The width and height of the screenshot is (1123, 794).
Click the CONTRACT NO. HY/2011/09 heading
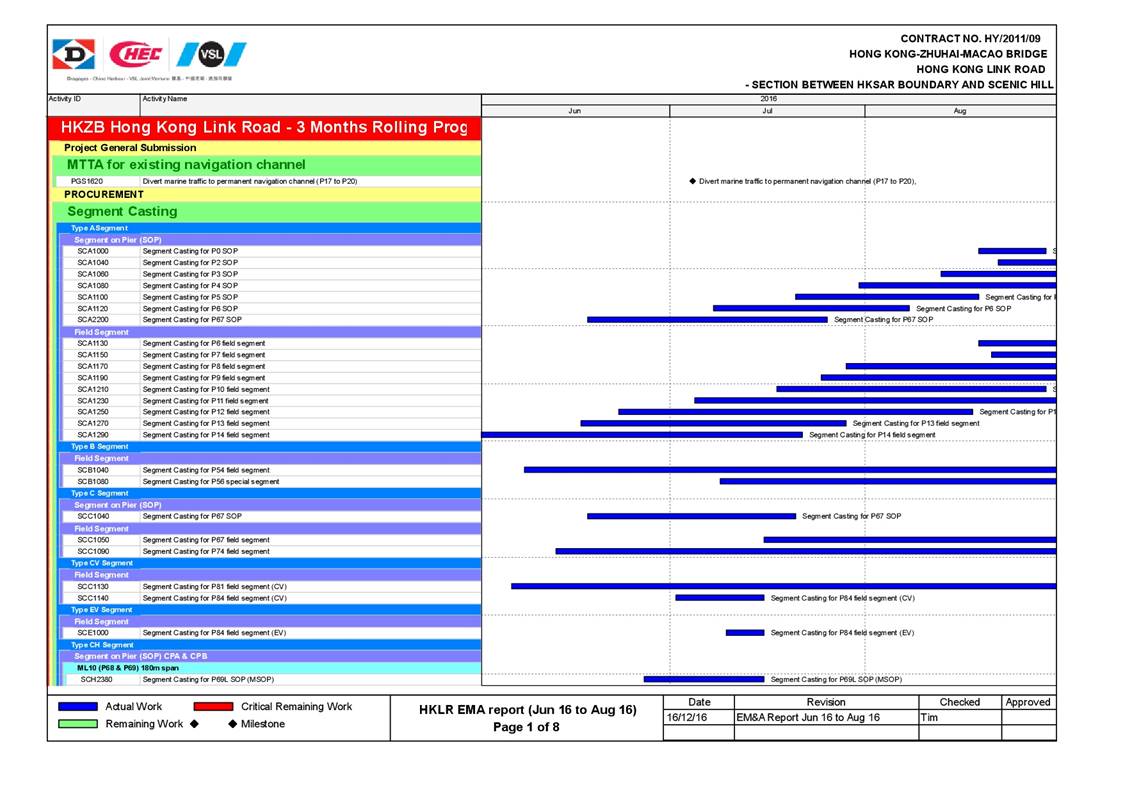click(x=970, y=39)
